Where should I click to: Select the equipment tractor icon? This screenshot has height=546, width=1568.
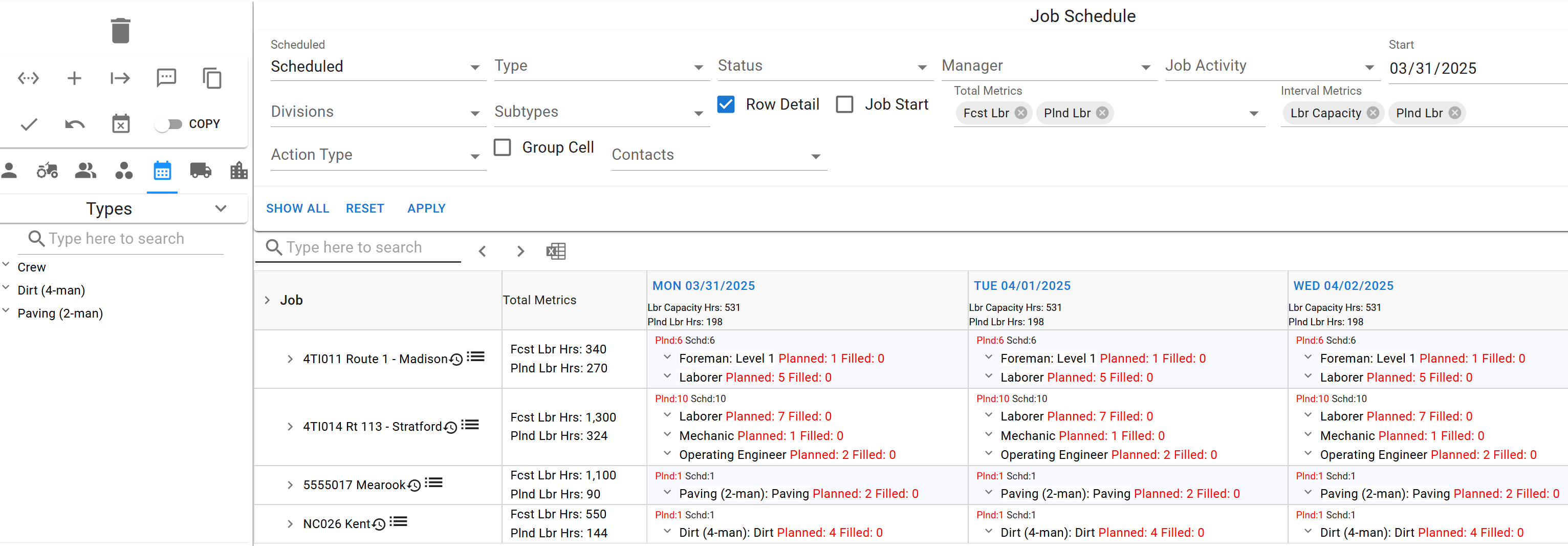point(47,171)
